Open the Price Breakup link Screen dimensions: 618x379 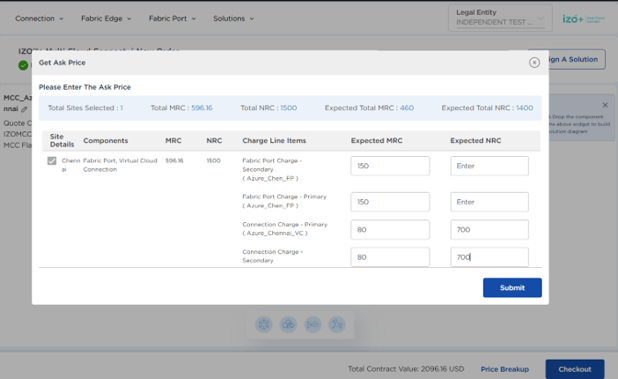504,369
